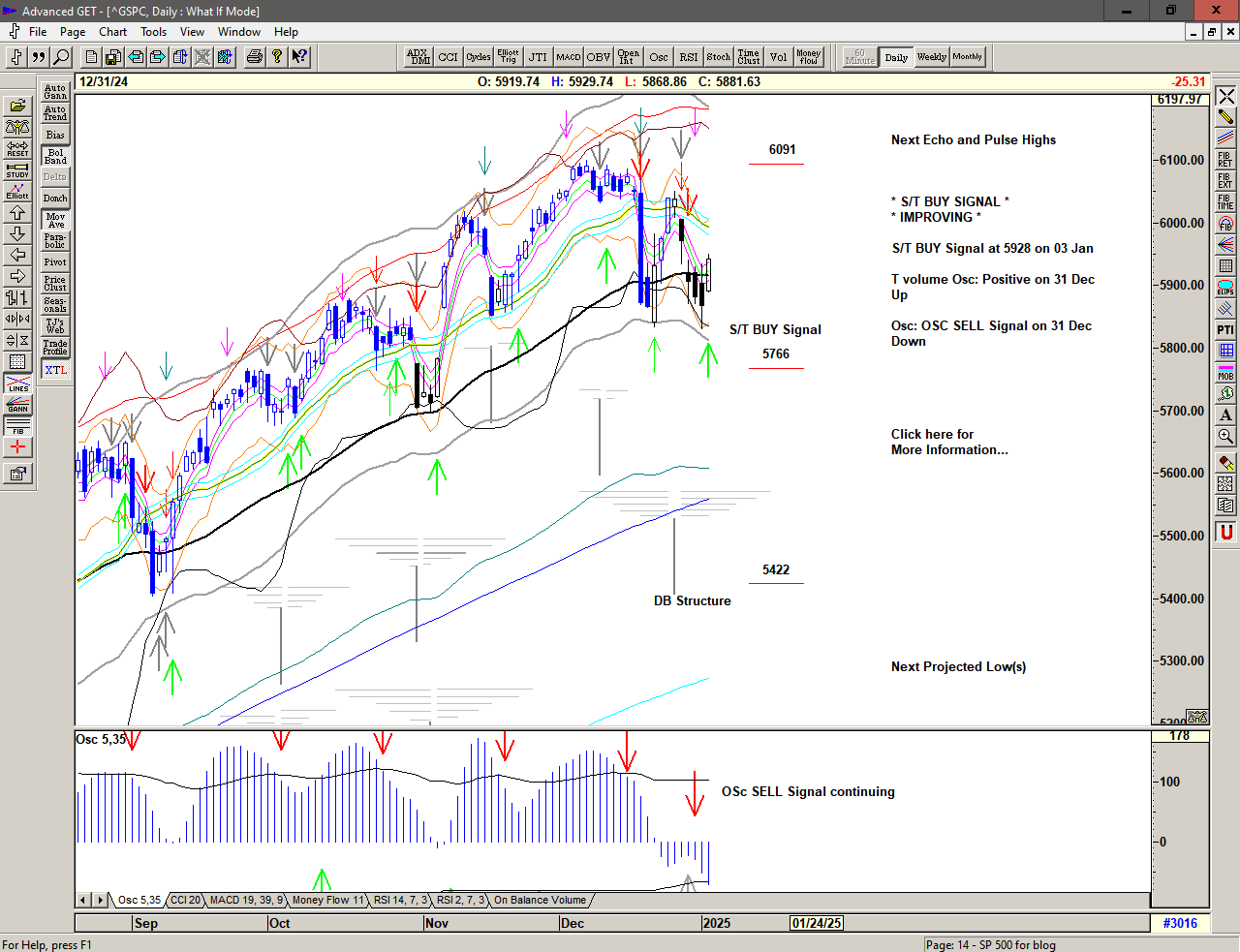Click 'Click here for More Information' text
The height and width of the screenshot is (952, 1240).
(x=948, y=442)
